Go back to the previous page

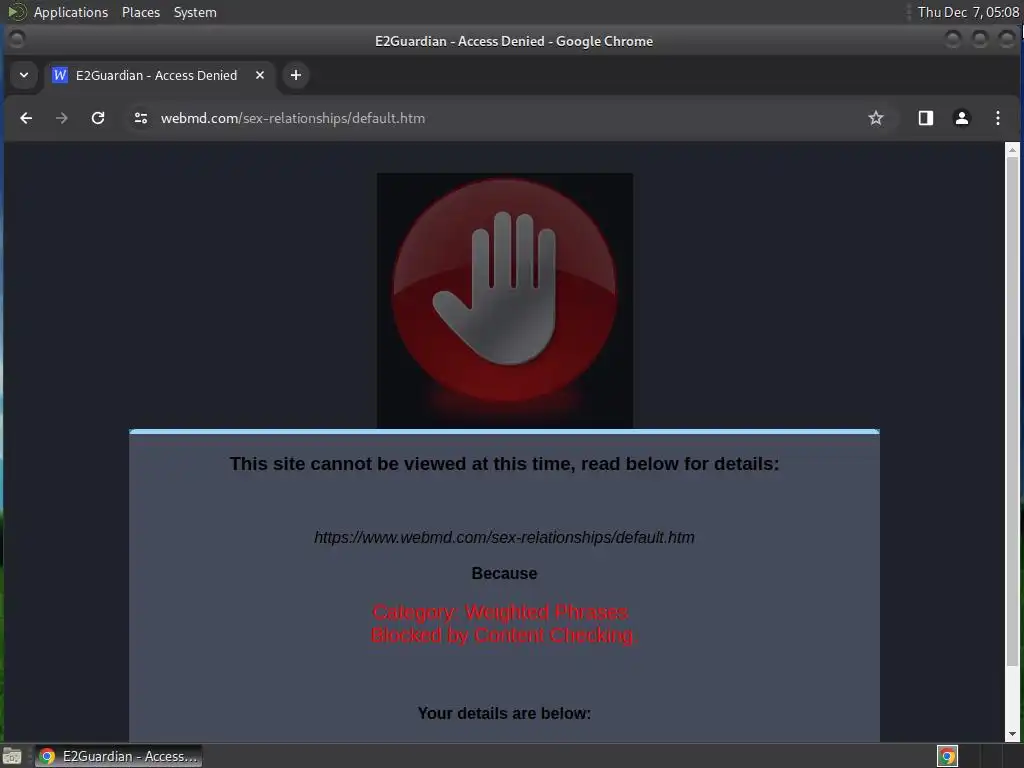[x=26, y=118]
